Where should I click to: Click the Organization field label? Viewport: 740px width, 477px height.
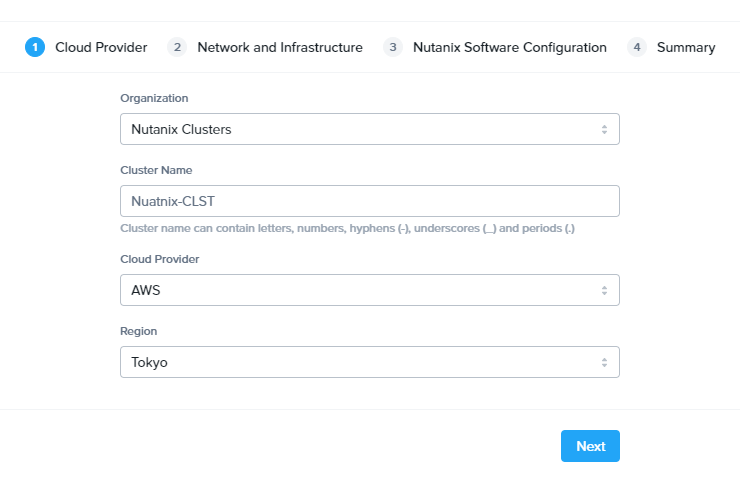[154, 98]
